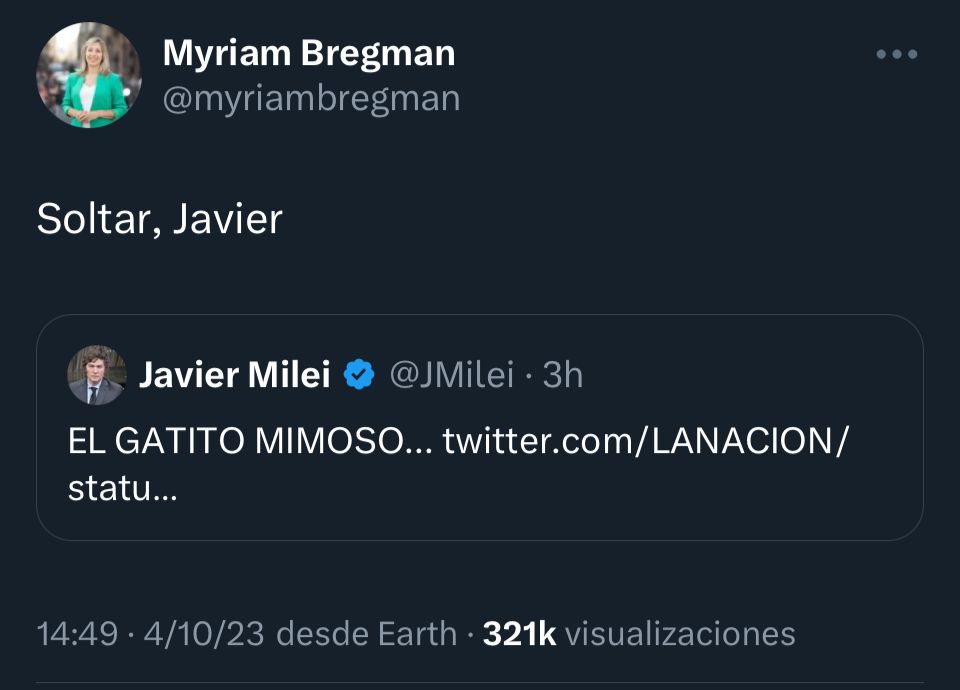Click the 14:49 posting time
Viewport: 960px width, 690px height.
(76, 634)
